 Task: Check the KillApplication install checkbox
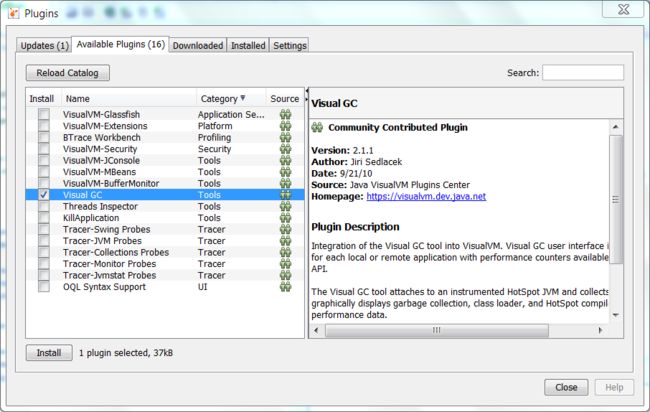tap(44, 218)
